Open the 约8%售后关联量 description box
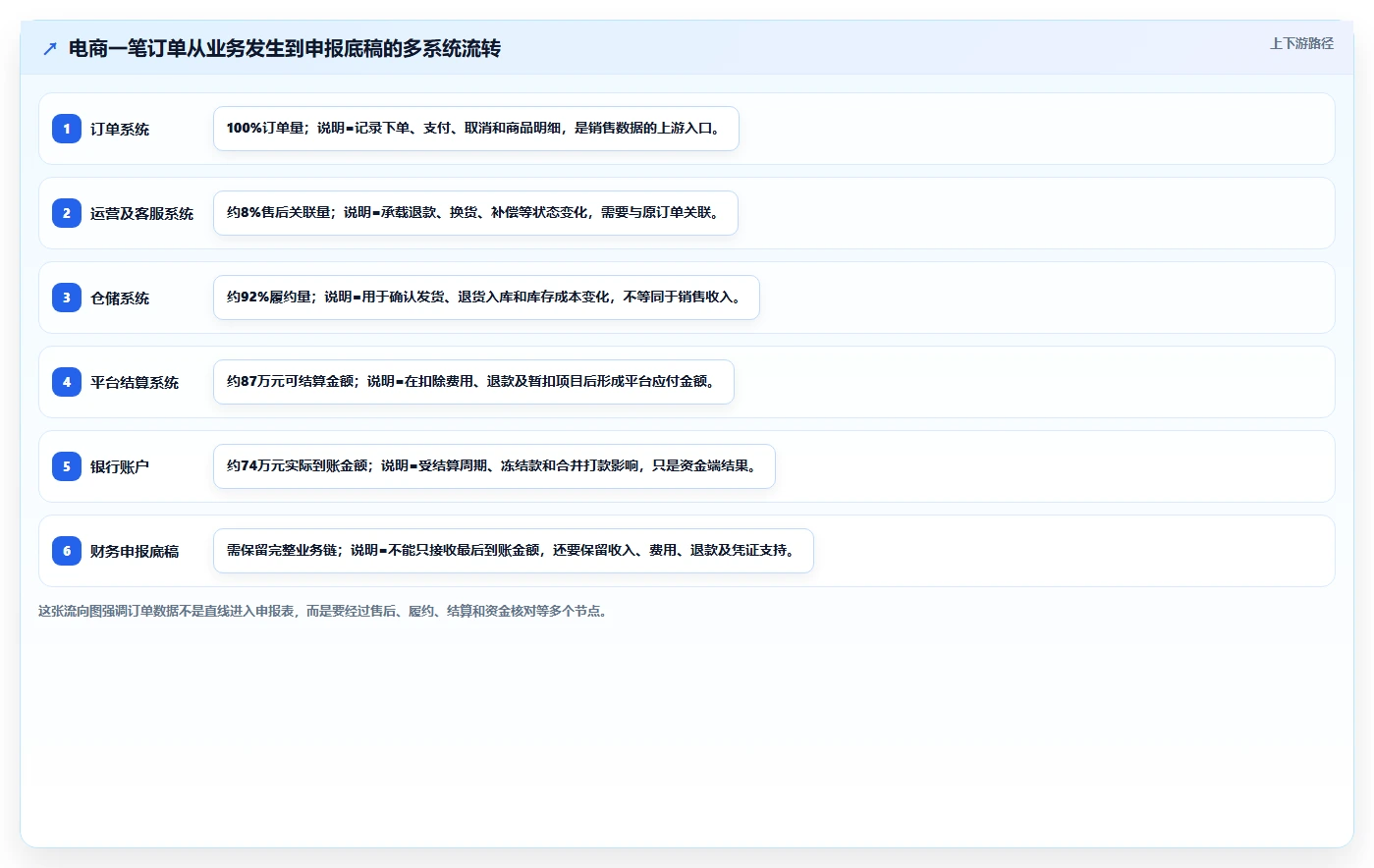The width and height of the screenshot is (1374, 868). [475, 213]
